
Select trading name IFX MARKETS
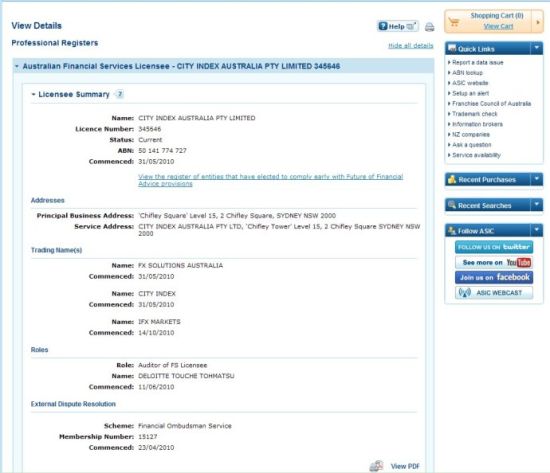(159, 322)
